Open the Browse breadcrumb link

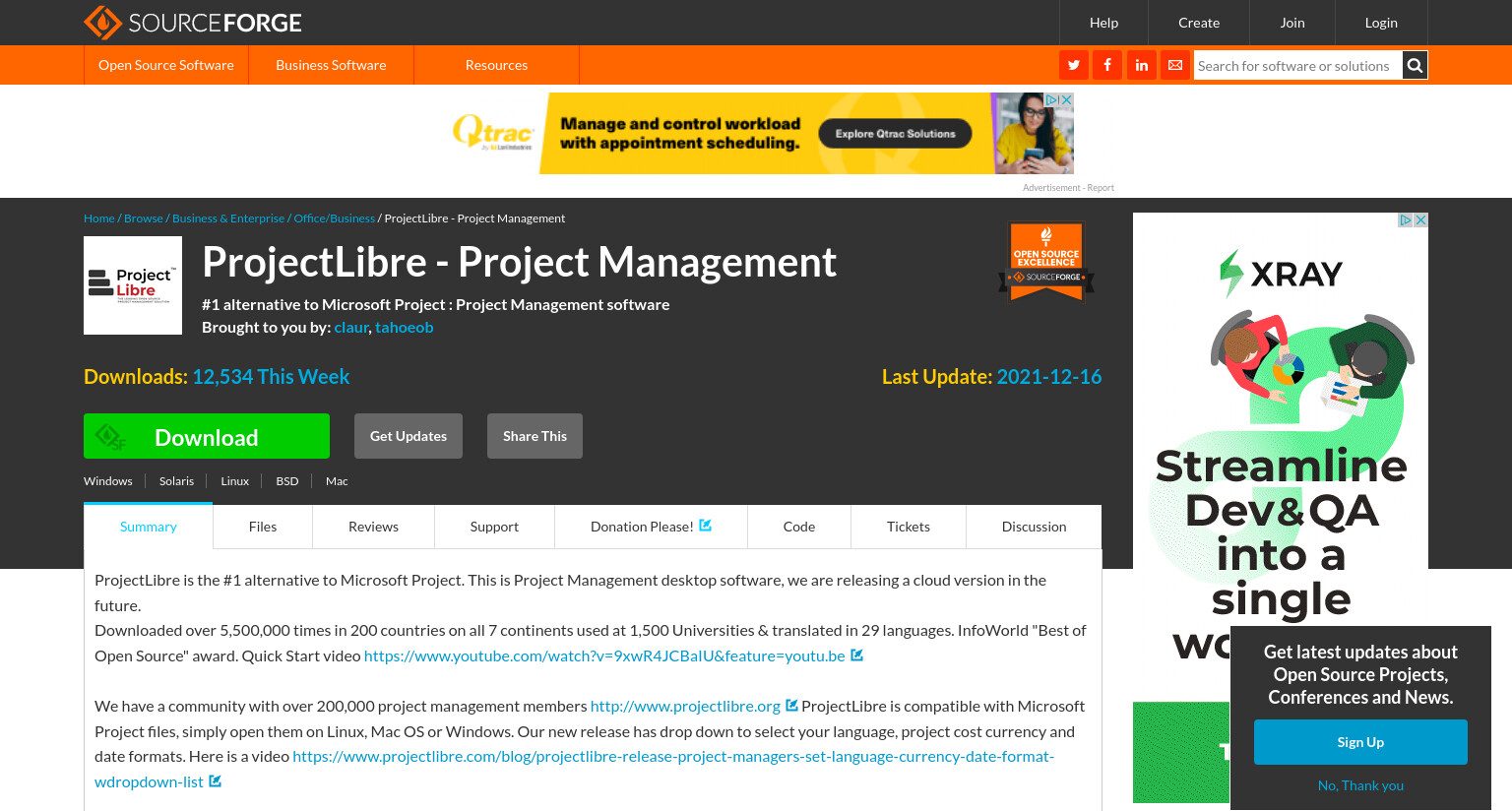pyautogui.click(x=144, y=218)
